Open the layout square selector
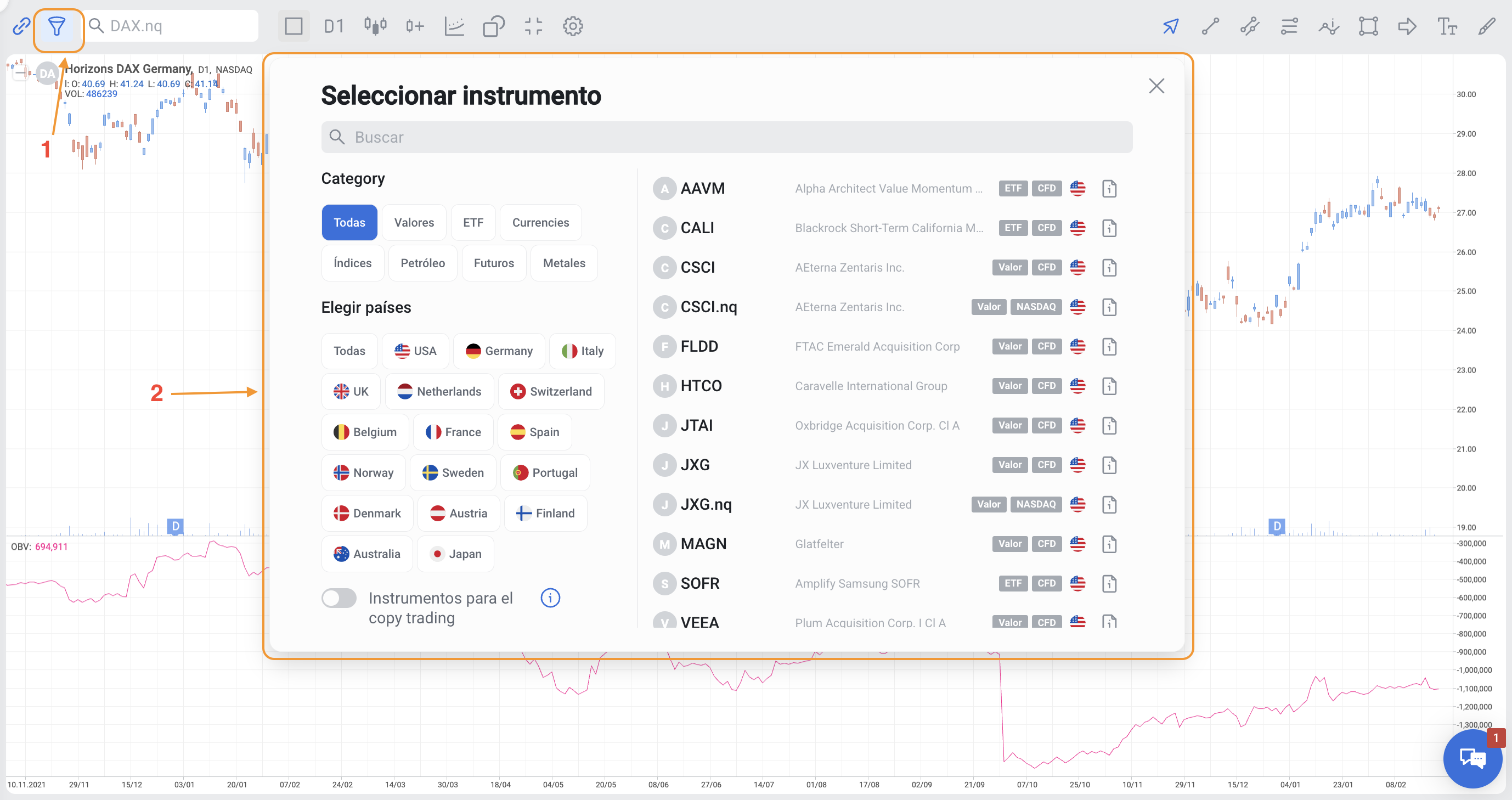The width and height of the screenshot is (1512, 800). point(294,26)
